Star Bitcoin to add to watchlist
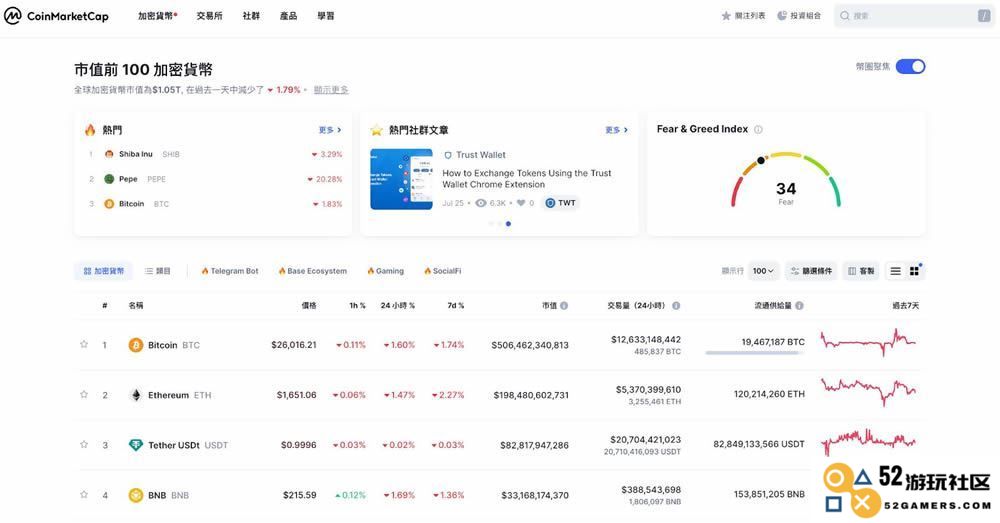This screenshot has width=1000, height=523. point(84,344)
